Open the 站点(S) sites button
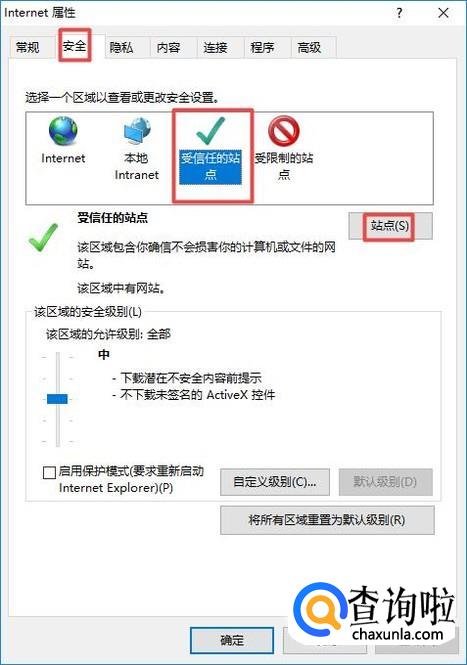Screen dimensions: 467x665 [x=390, y=226]
